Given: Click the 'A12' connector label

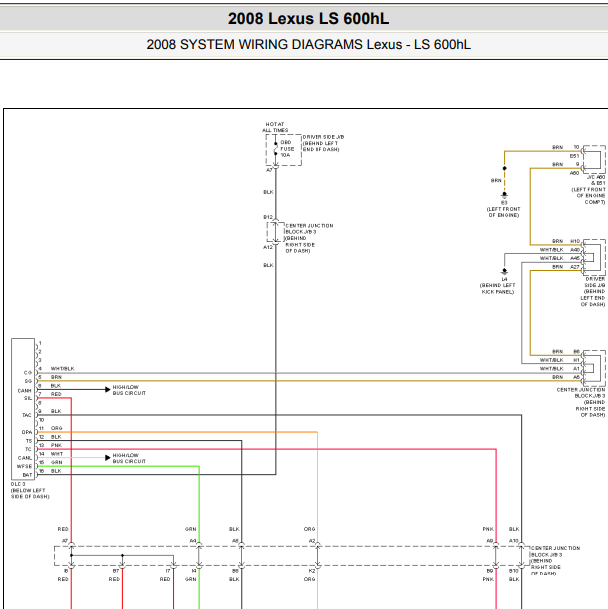Looking at the screenshot, I should click(268, 247).
